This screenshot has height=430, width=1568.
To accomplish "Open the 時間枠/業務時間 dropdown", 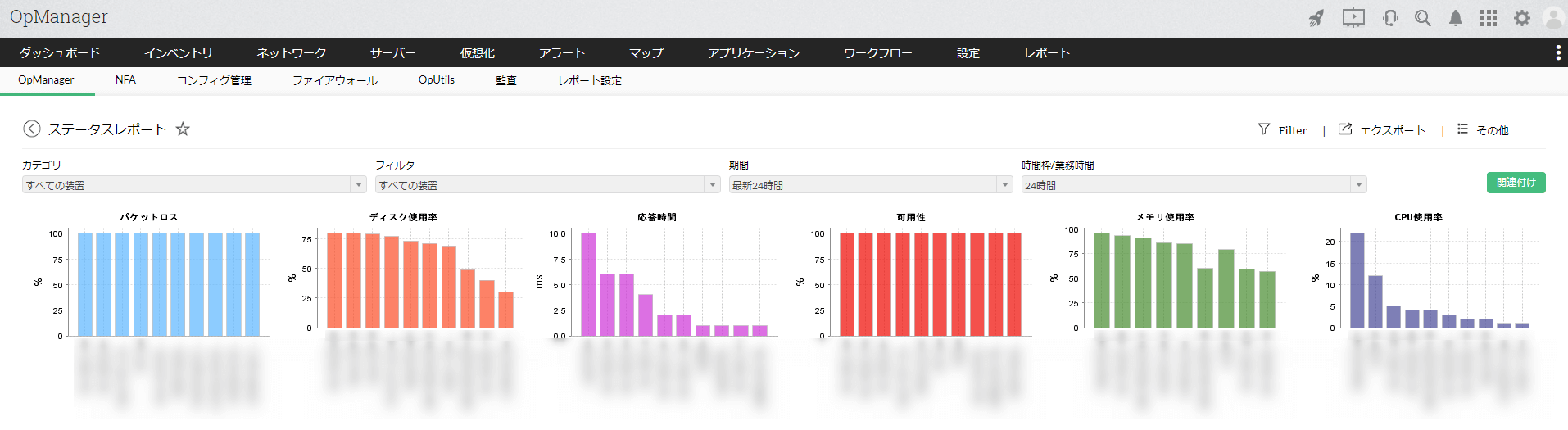I will point(1194,185).
